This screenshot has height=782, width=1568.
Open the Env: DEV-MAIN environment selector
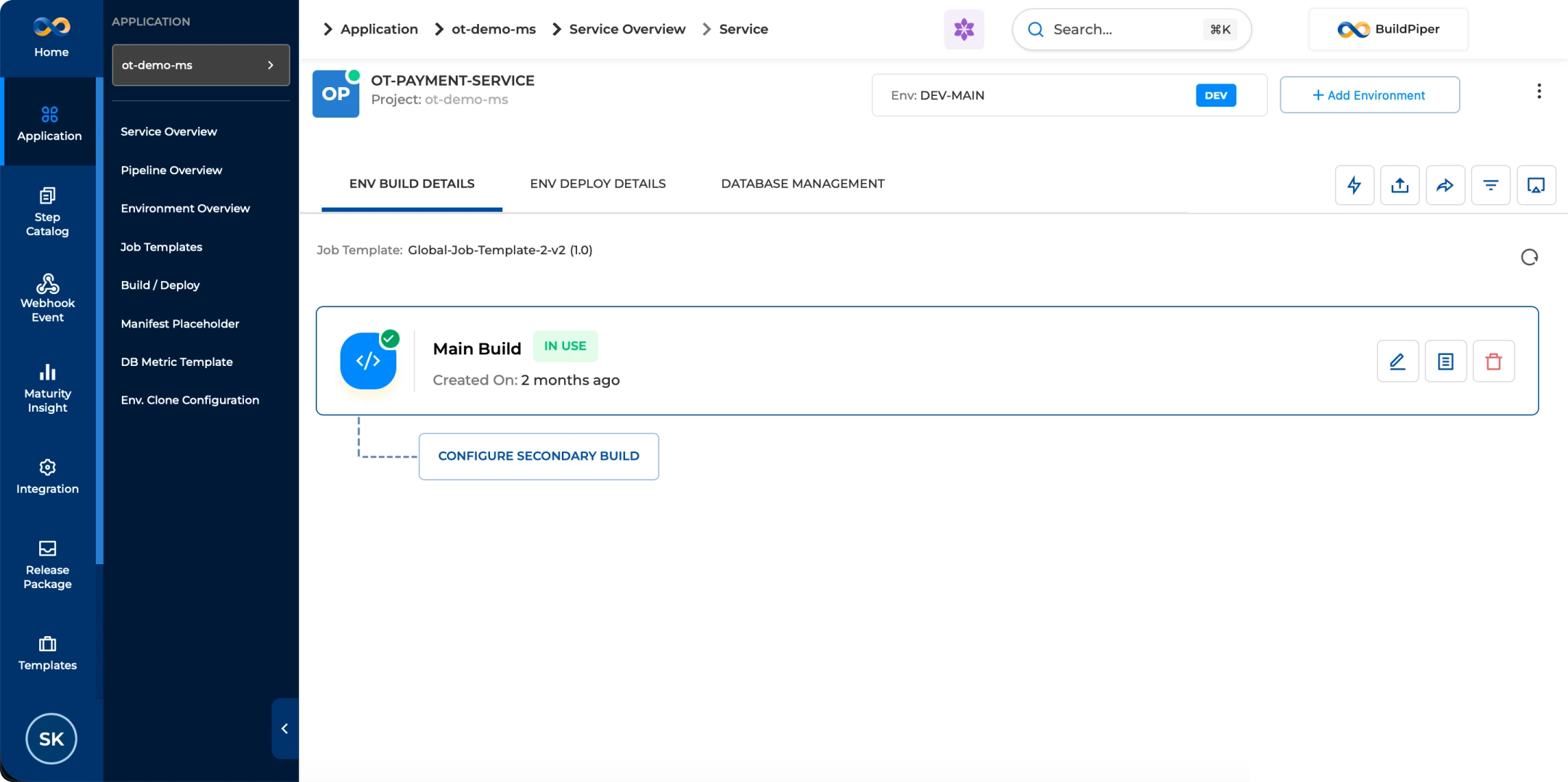tap(1069, 95)
